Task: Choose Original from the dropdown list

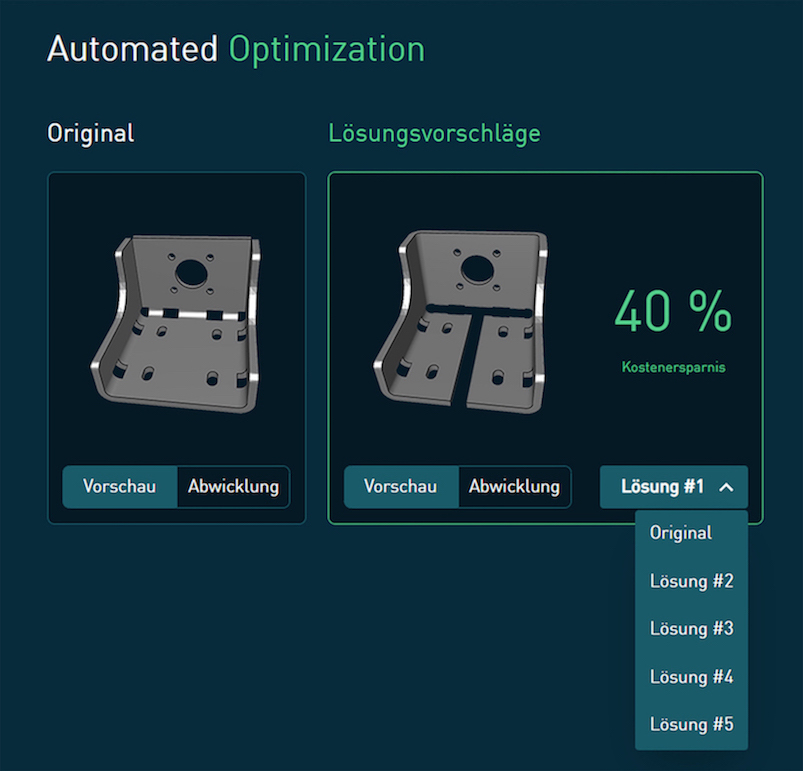Action: coord(691,533)
